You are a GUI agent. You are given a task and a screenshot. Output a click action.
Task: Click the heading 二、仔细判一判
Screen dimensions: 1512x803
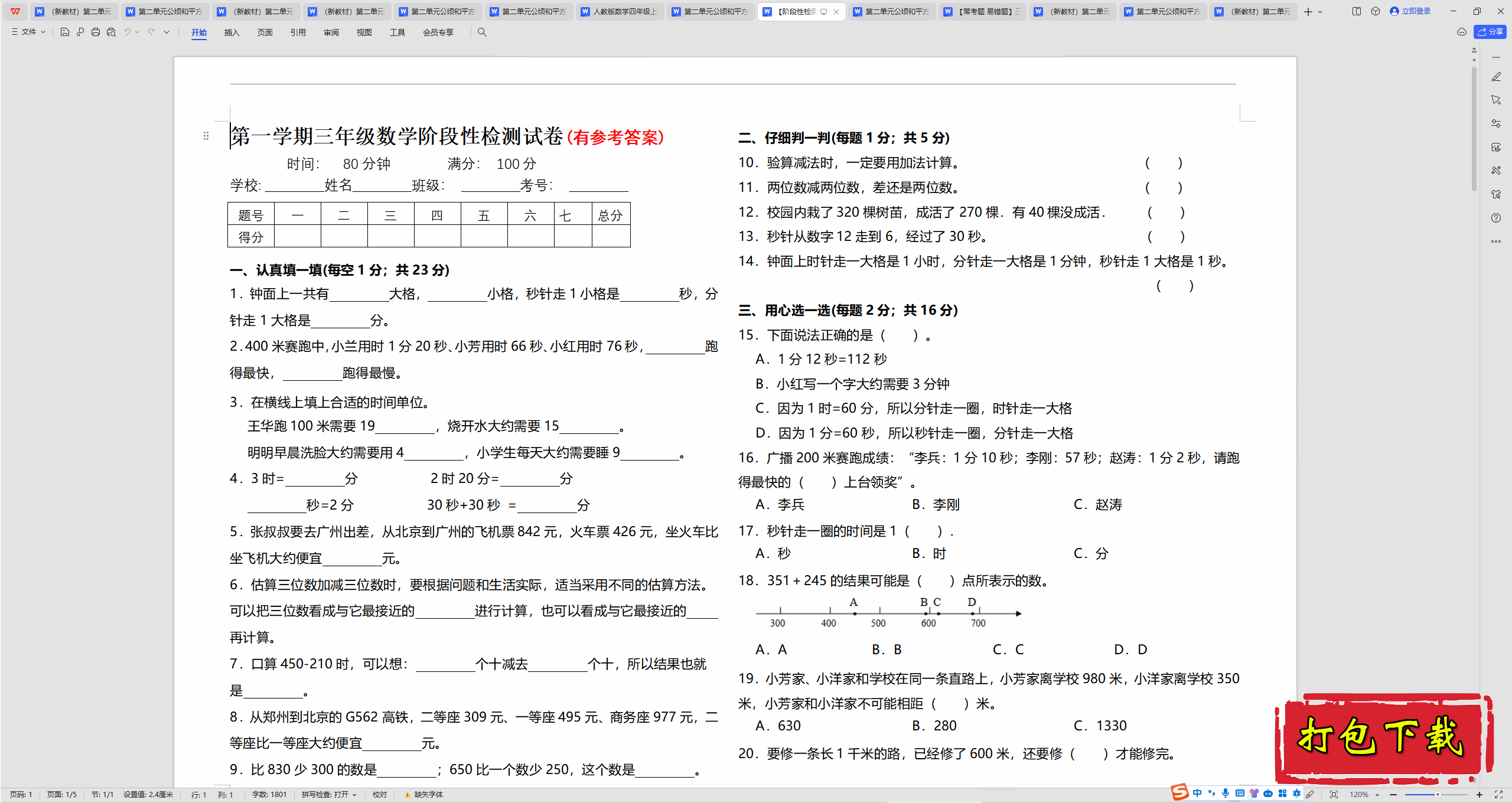[x=844, y=138]
